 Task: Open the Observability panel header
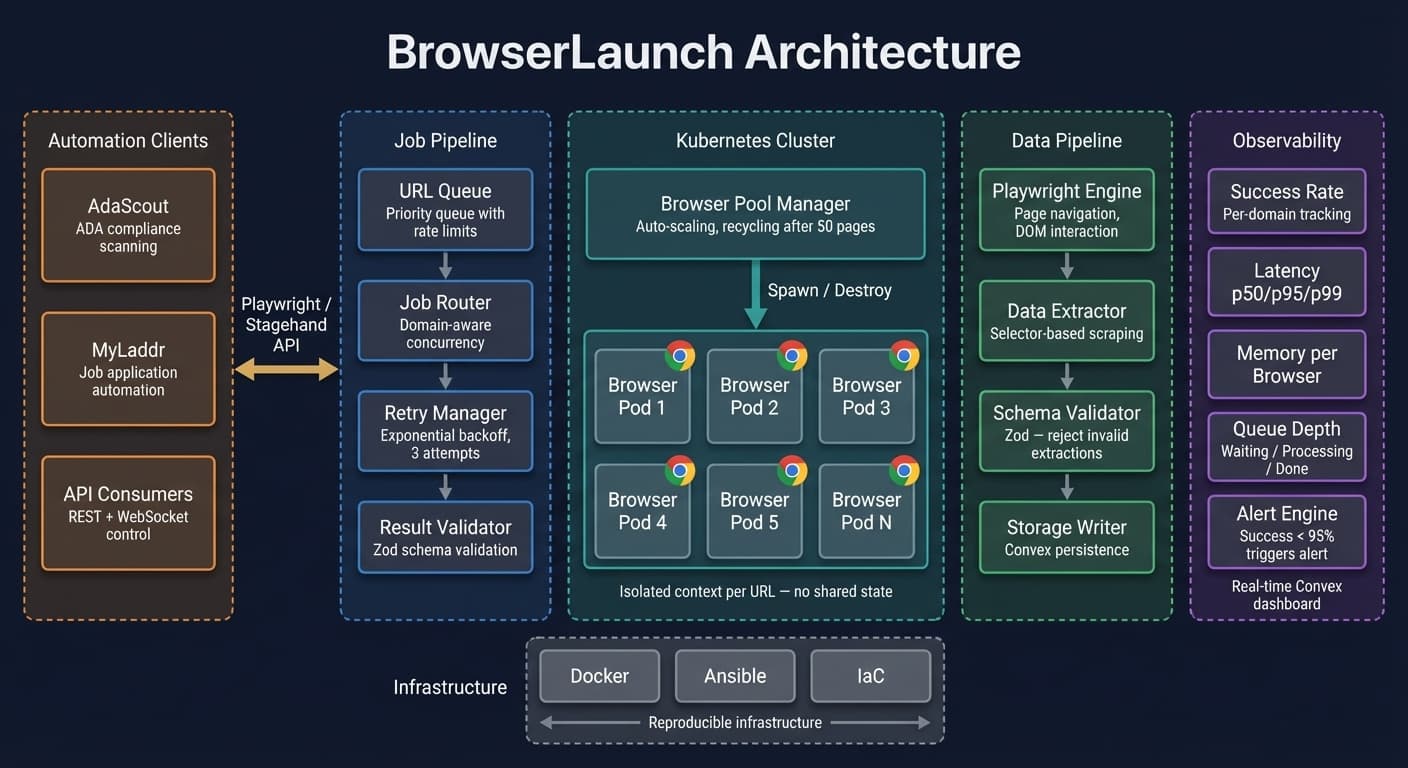1286,140
